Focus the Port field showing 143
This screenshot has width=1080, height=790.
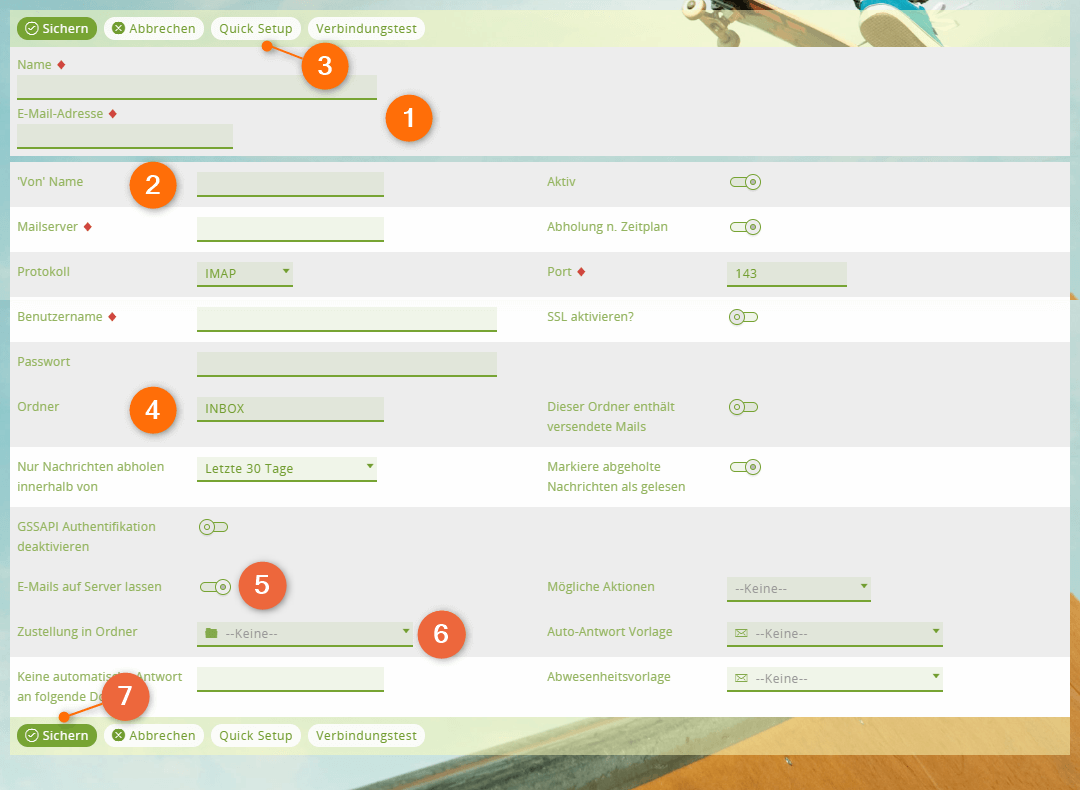pos(786,273)
